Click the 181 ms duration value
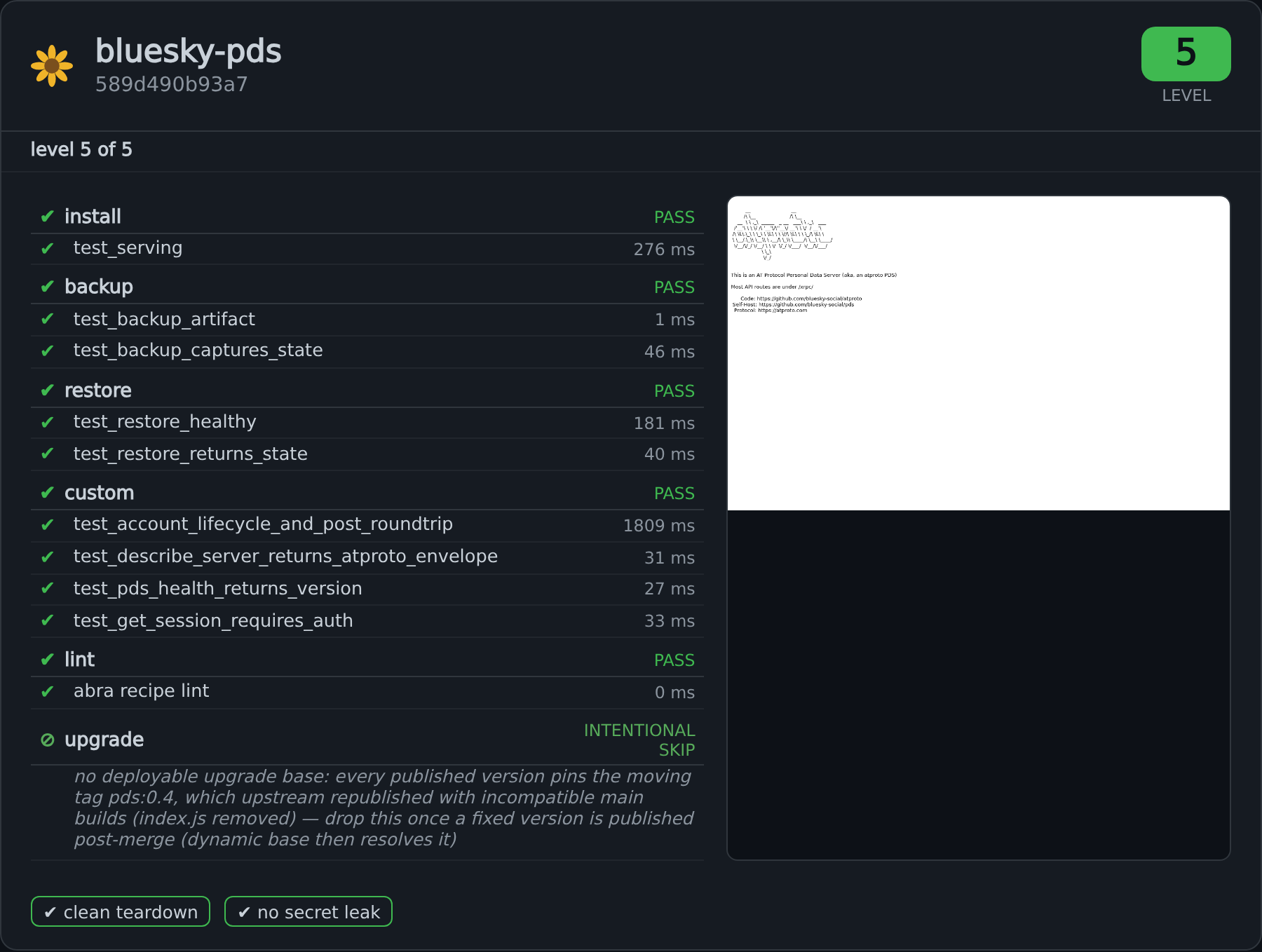The height and width of the screenshot is (952, 1262). (664, 423)
